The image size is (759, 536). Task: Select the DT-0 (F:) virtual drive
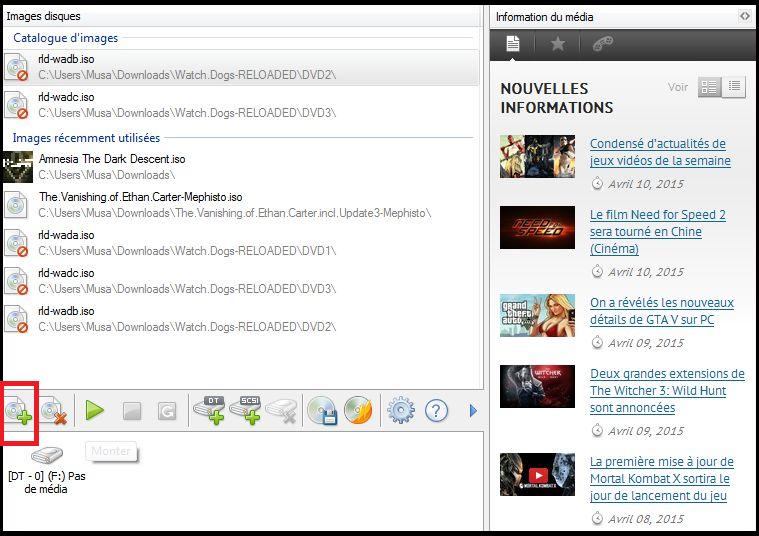46,470
